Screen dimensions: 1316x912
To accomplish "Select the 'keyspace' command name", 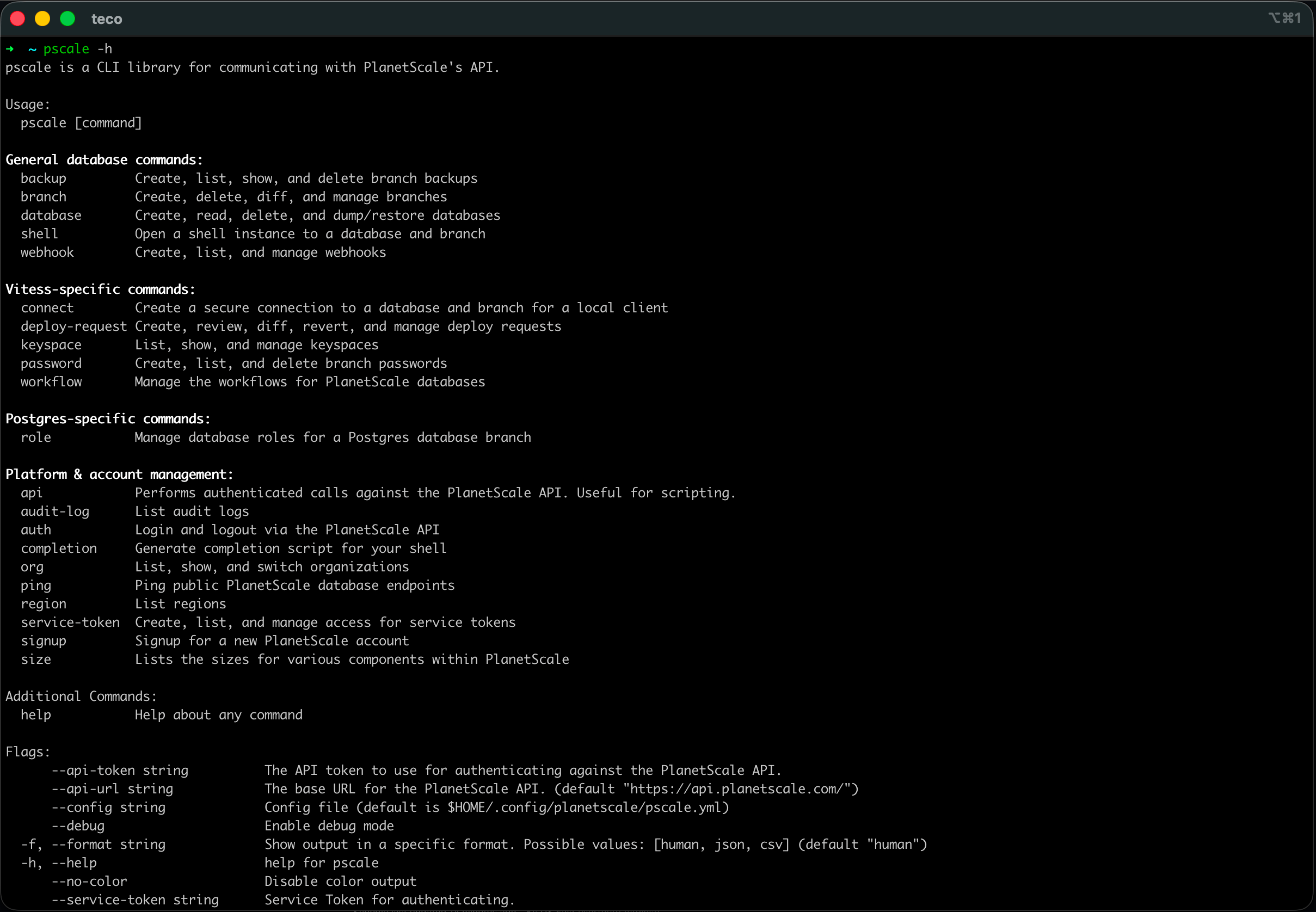I will point(51,345).
